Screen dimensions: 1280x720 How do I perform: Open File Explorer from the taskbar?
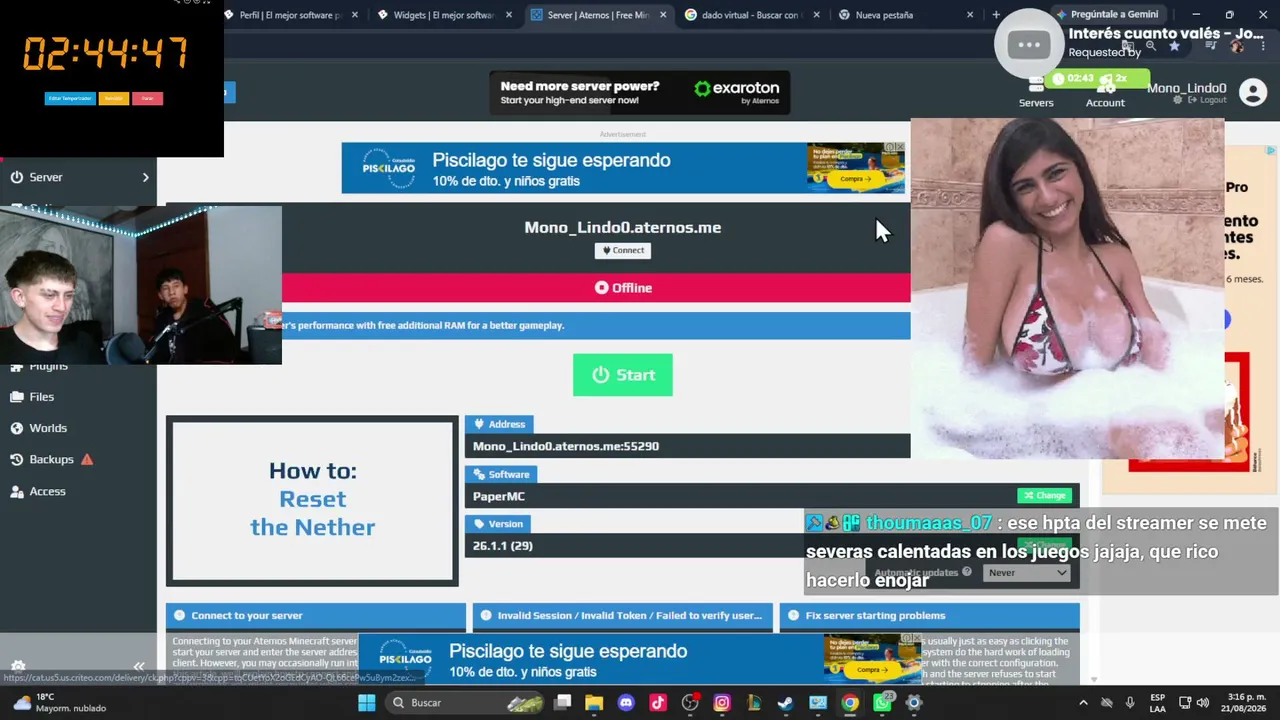594,703
